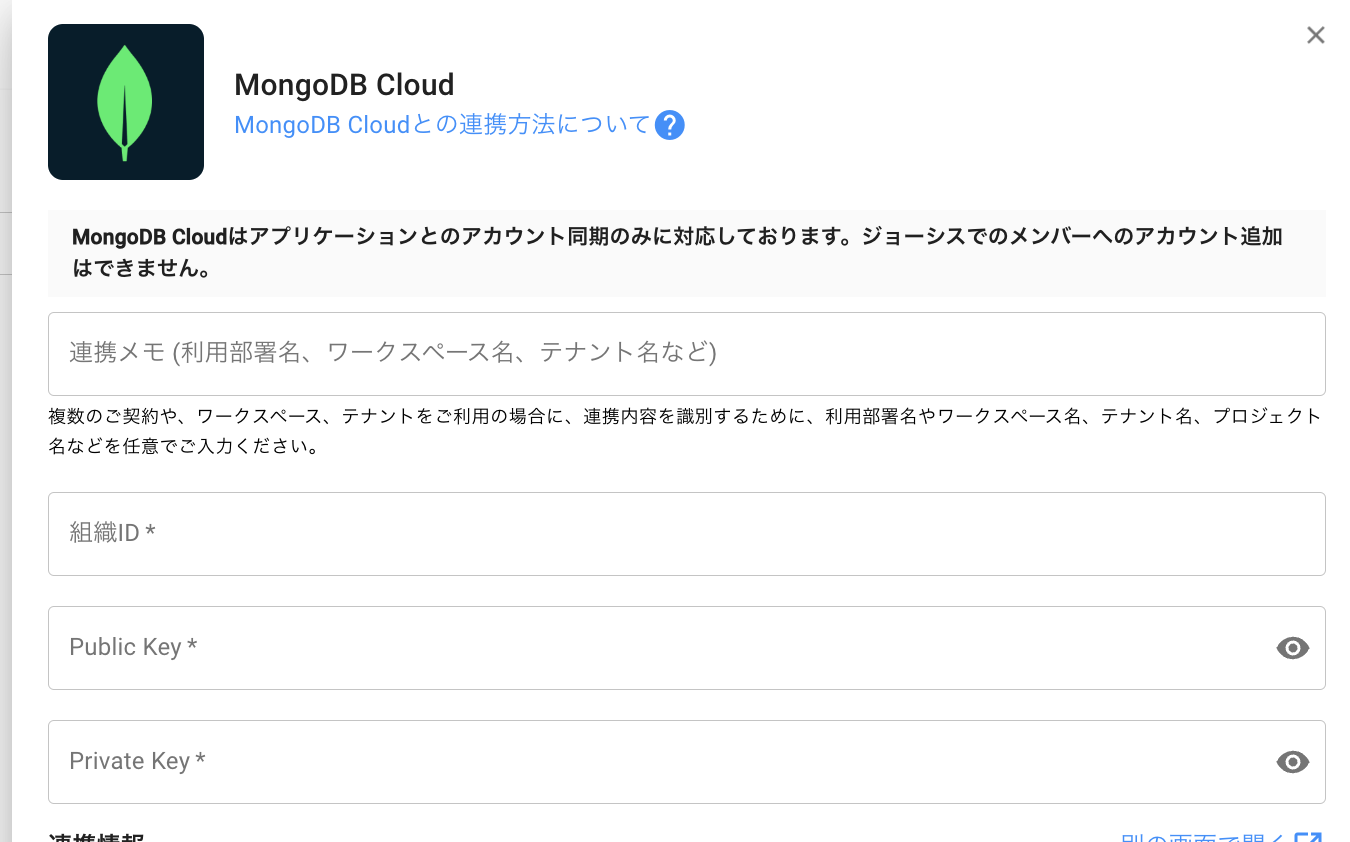Reveal the Private Key using its eye icon
Image resolution: width=1350 pixels, height=842 pixels.
(x=1292, y=762)
